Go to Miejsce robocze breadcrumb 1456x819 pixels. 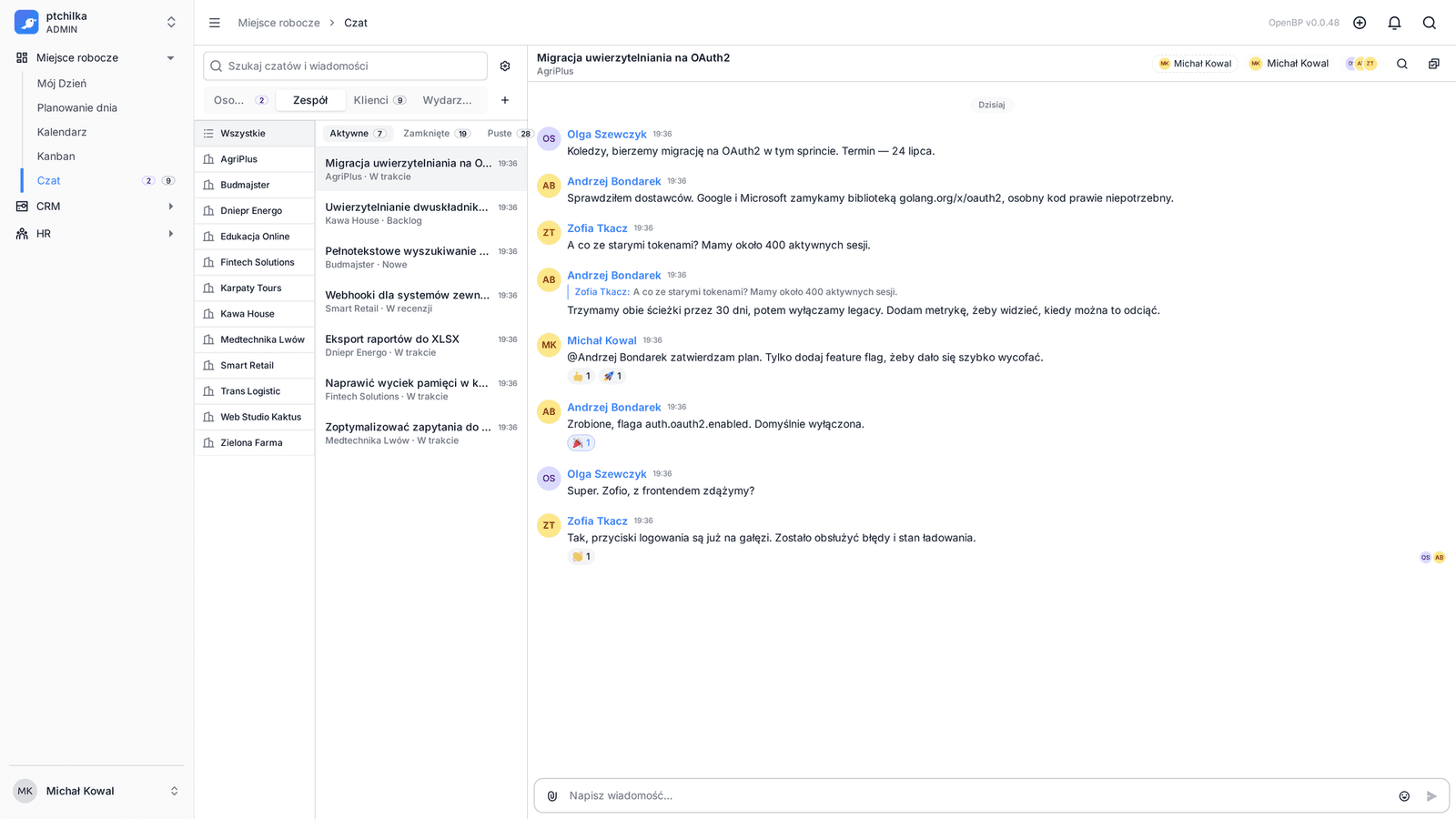coord(278,23)
